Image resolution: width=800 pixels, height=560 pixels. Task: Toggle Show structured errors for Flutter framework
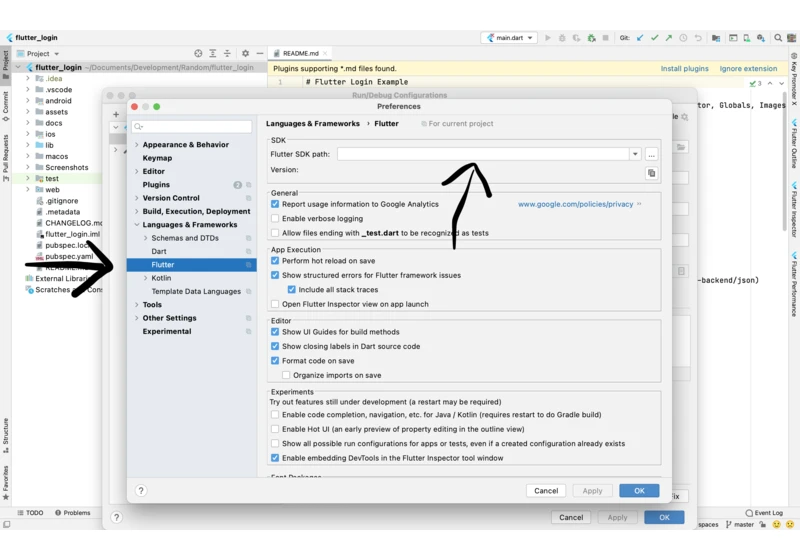coord(275,275)
